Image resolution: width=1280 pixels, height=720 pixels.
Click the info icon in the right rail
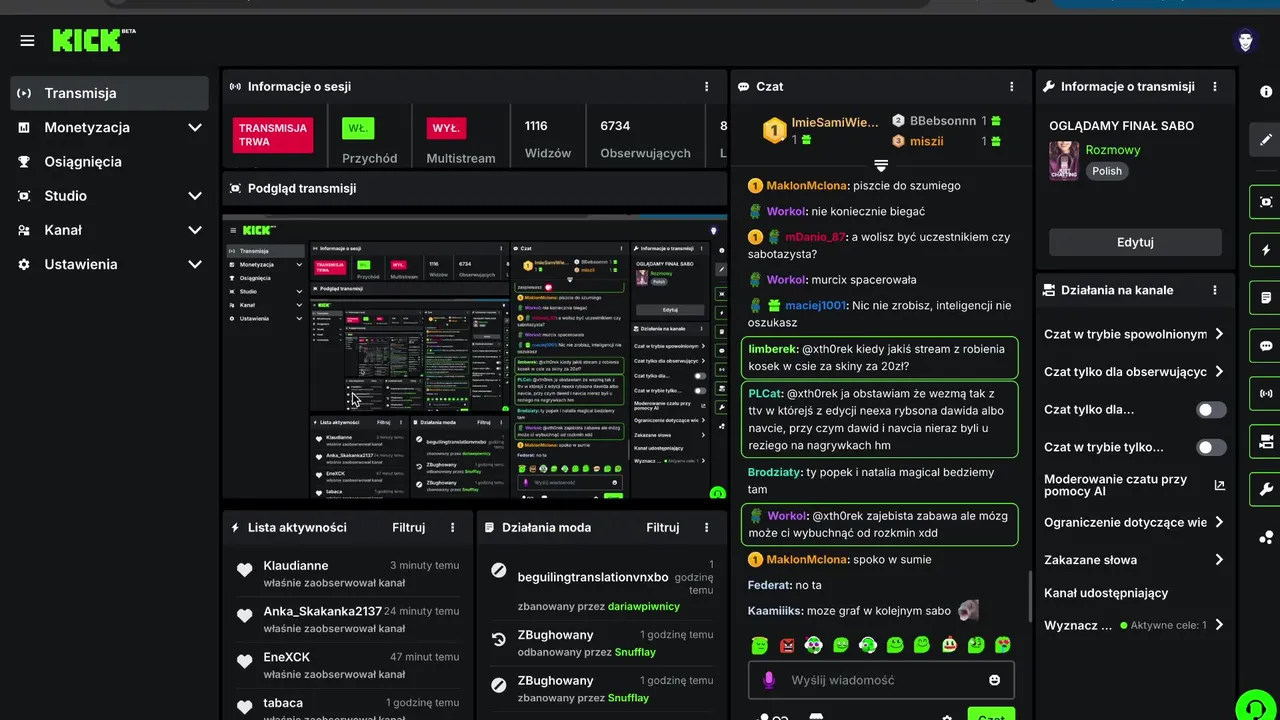point(1266,91)
